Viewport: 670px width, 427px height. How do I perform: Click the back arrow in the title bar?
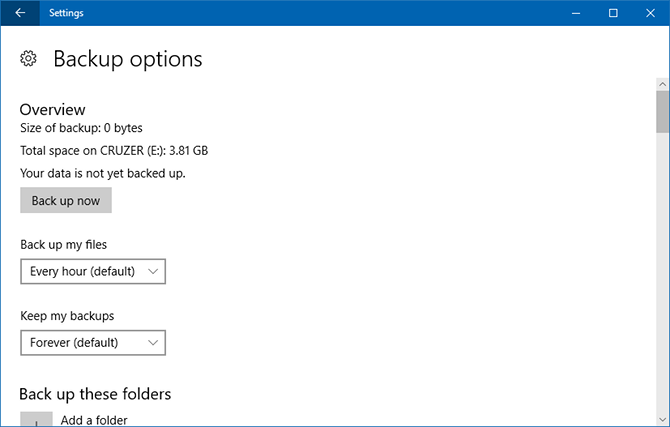click(x=20, y=13)
